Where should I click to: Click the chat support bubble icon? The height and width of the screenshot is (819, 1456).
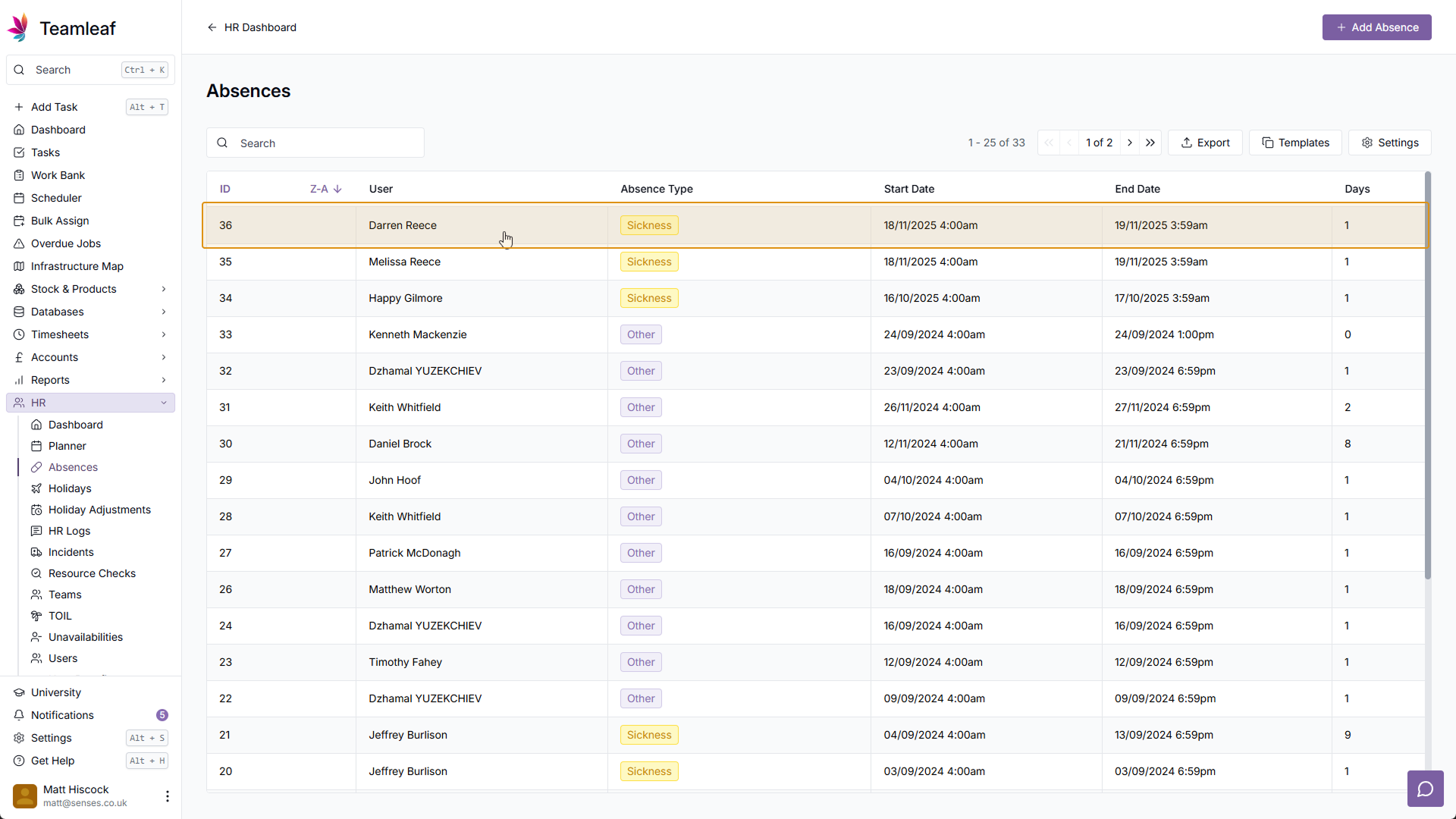(x=1425, y=789)
